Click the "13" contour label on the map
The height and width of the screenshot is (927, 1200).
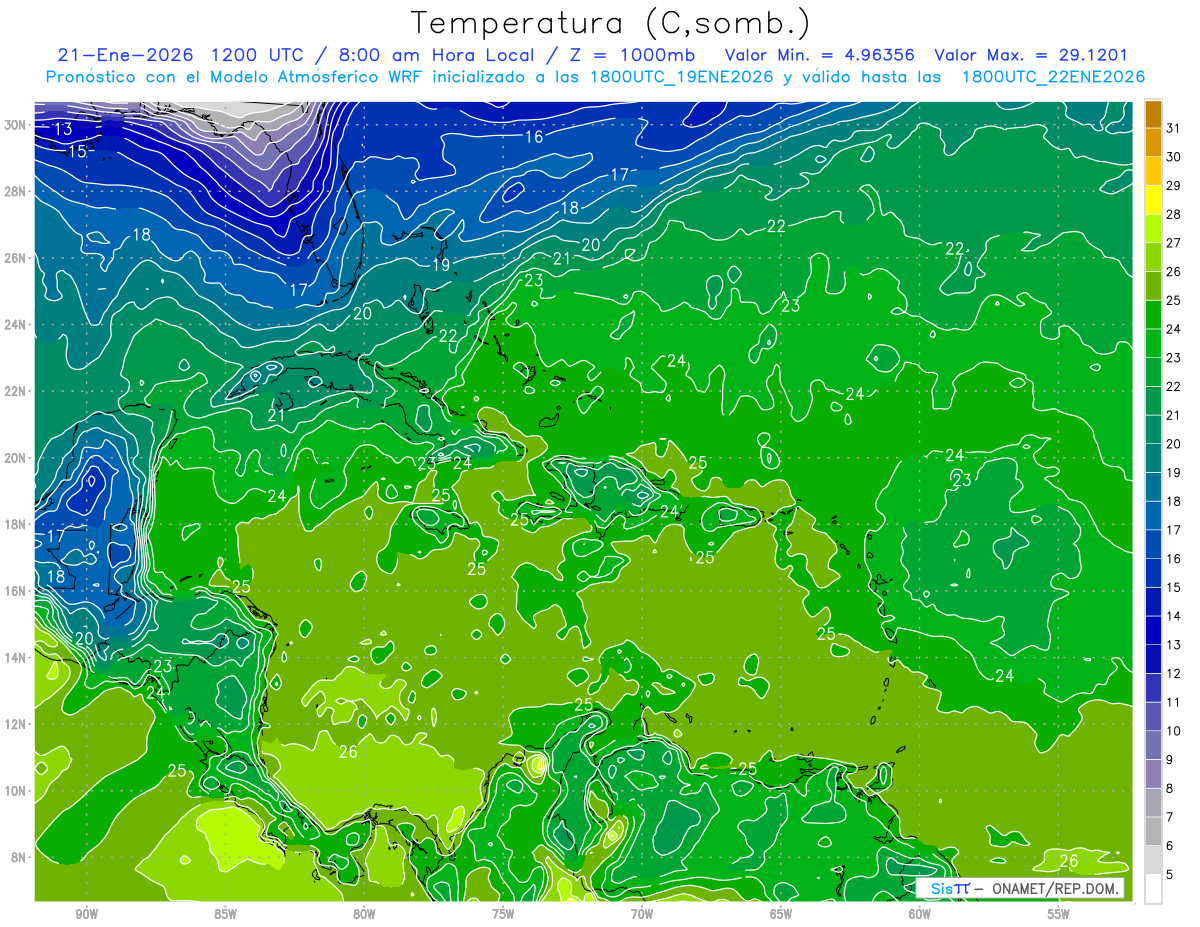click(63, 129)
